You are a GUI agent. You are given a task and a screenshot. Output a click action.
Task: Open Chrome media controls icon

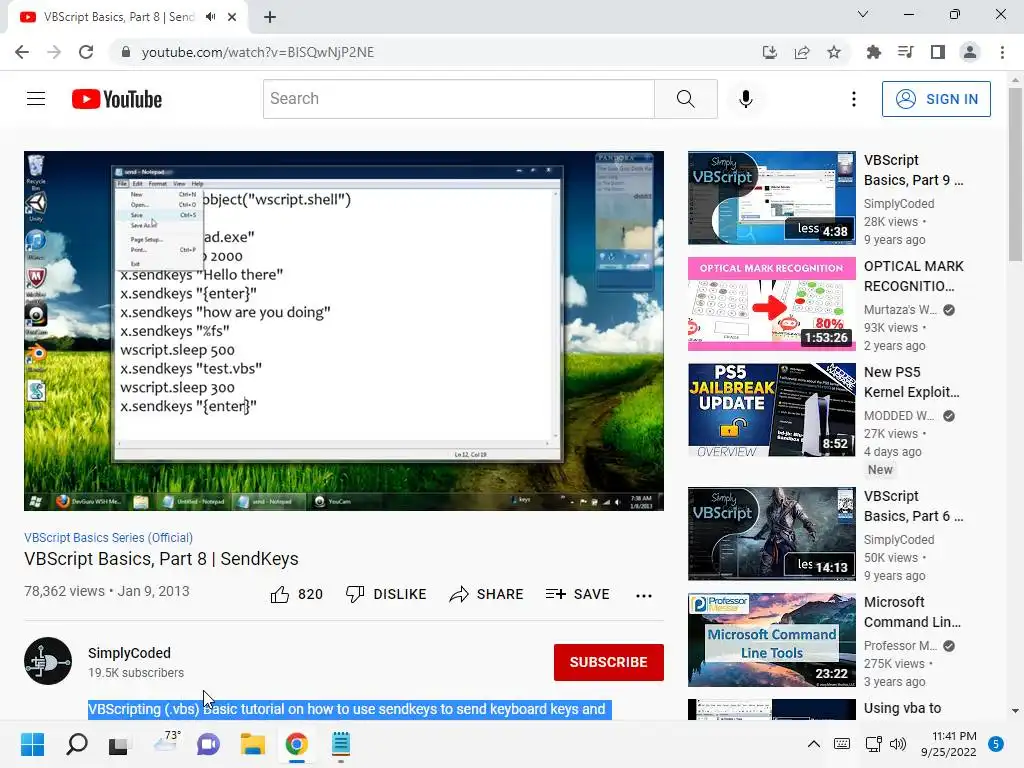(x=906, y=52)
